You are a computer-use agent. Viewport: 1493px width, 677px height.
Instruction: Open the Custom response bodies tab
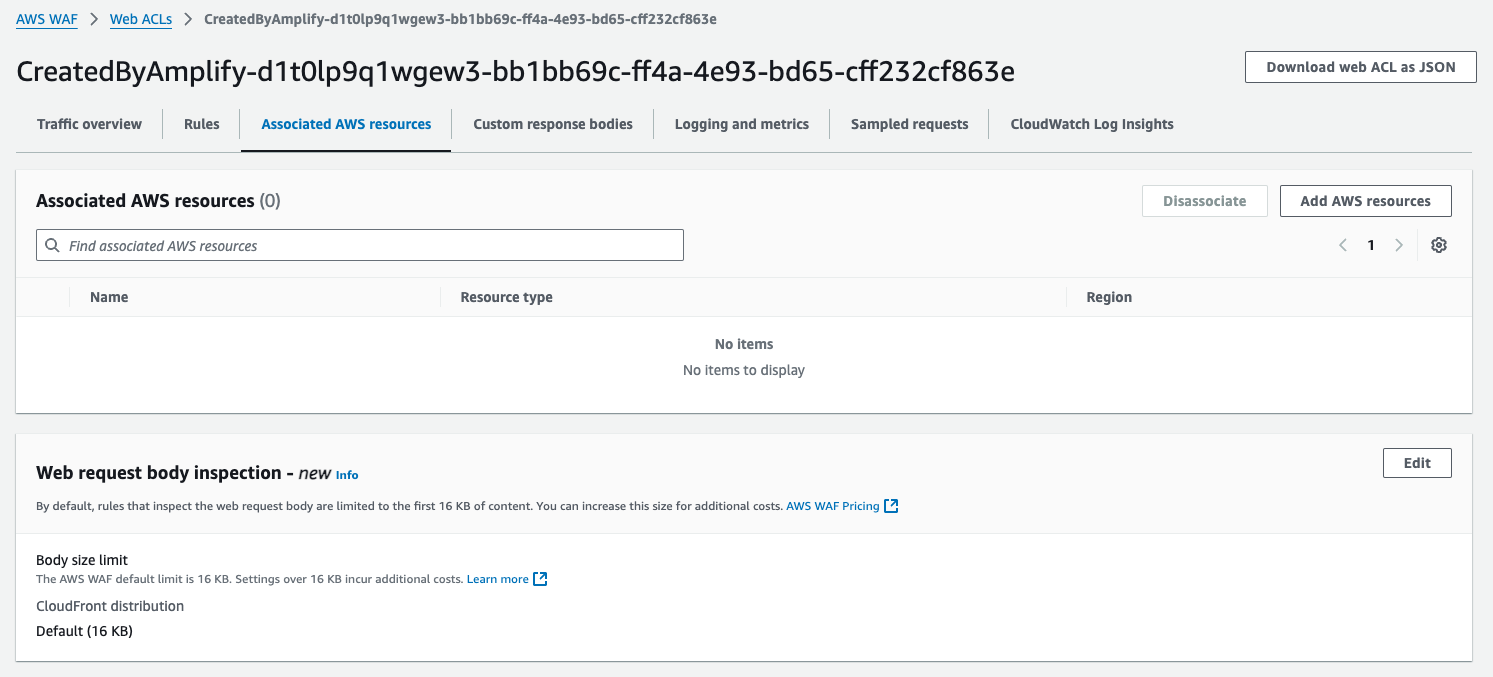pyautogui.click(x=552, y=124)
